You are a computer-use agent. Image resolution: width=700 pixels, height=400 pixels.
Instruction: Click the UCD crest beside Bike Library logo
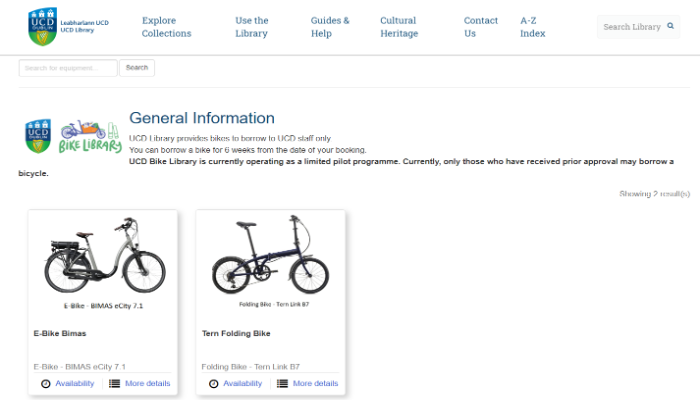38,136
